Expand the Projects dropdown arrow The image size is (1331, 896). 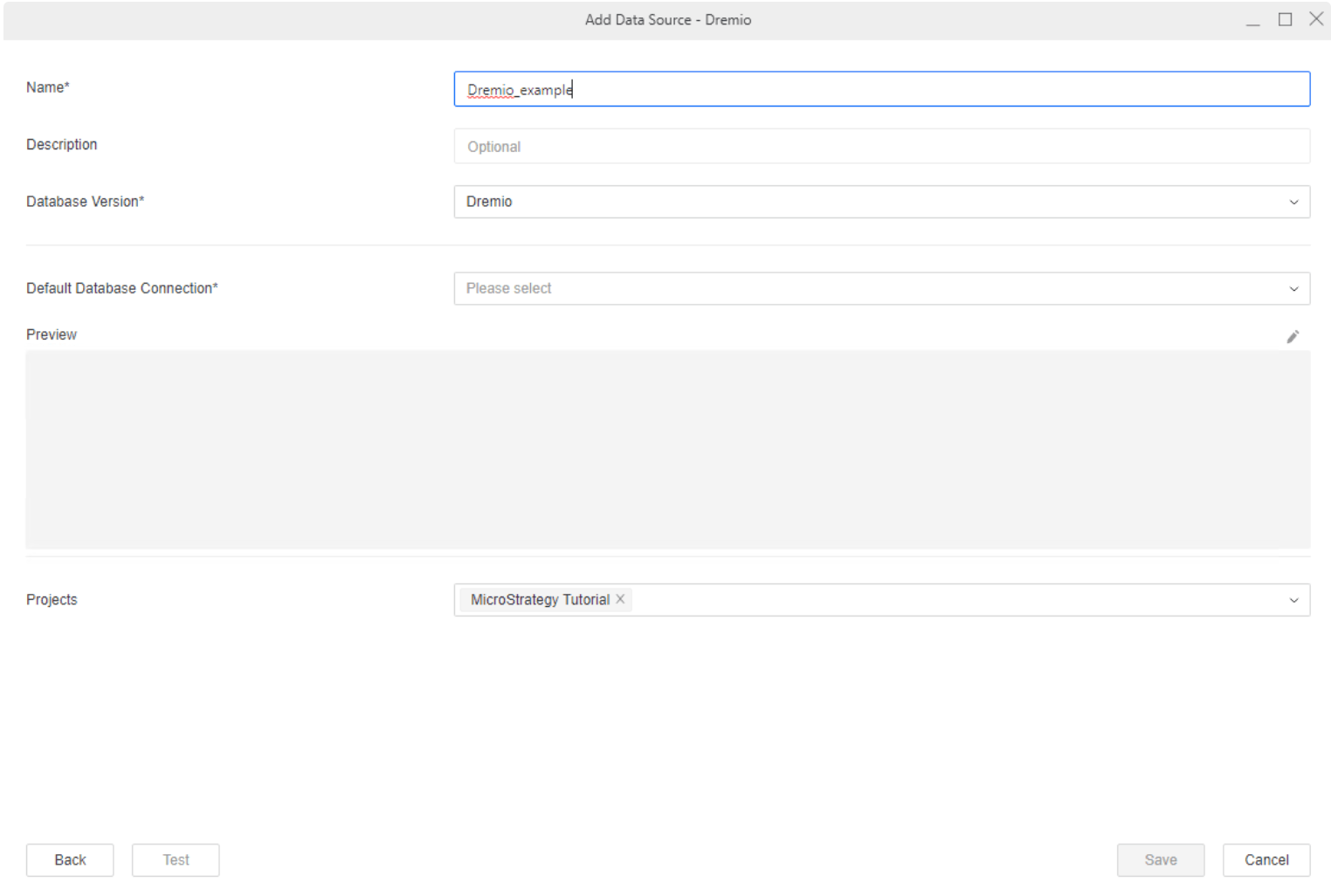(x=1293, y=600)
